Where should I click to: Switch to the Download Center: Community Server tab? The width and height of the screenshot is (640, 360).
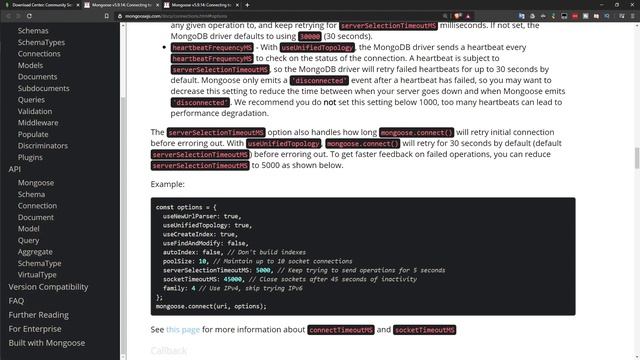(x=41, y=5)
